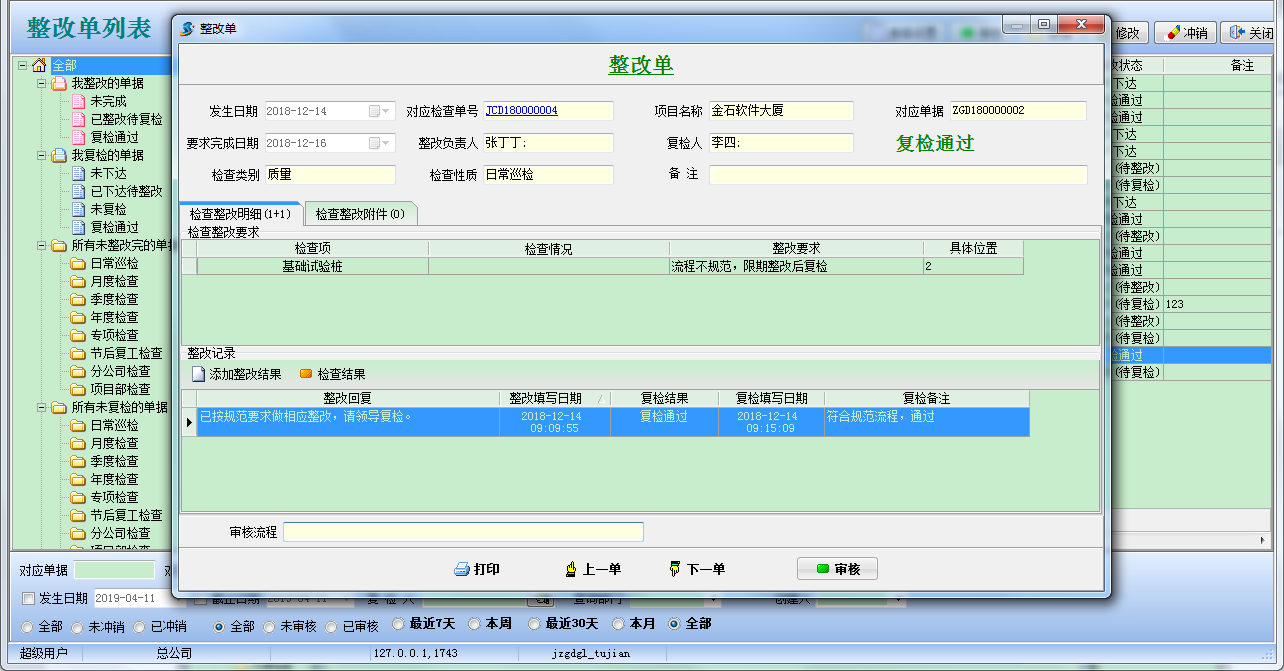The width and height of the screenshot is (1284, 671).
Task: Select 专项检查 under 所有未复检的单据
Action: (114, 497)
